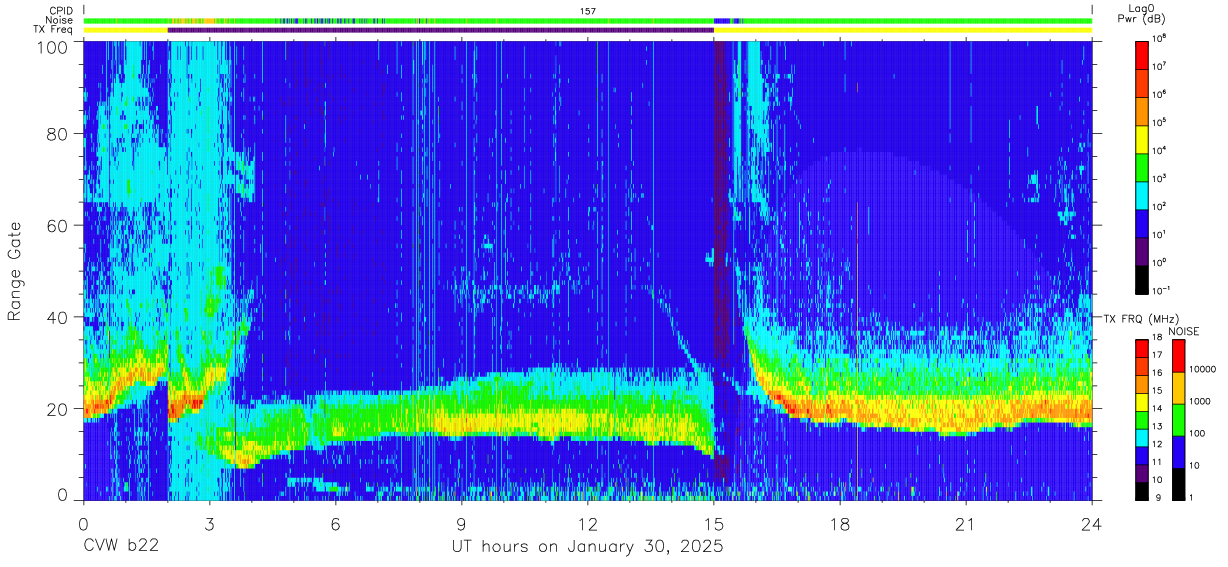
Task: Click the y-axis tick label 40
Action: click(x=57, y=318)
